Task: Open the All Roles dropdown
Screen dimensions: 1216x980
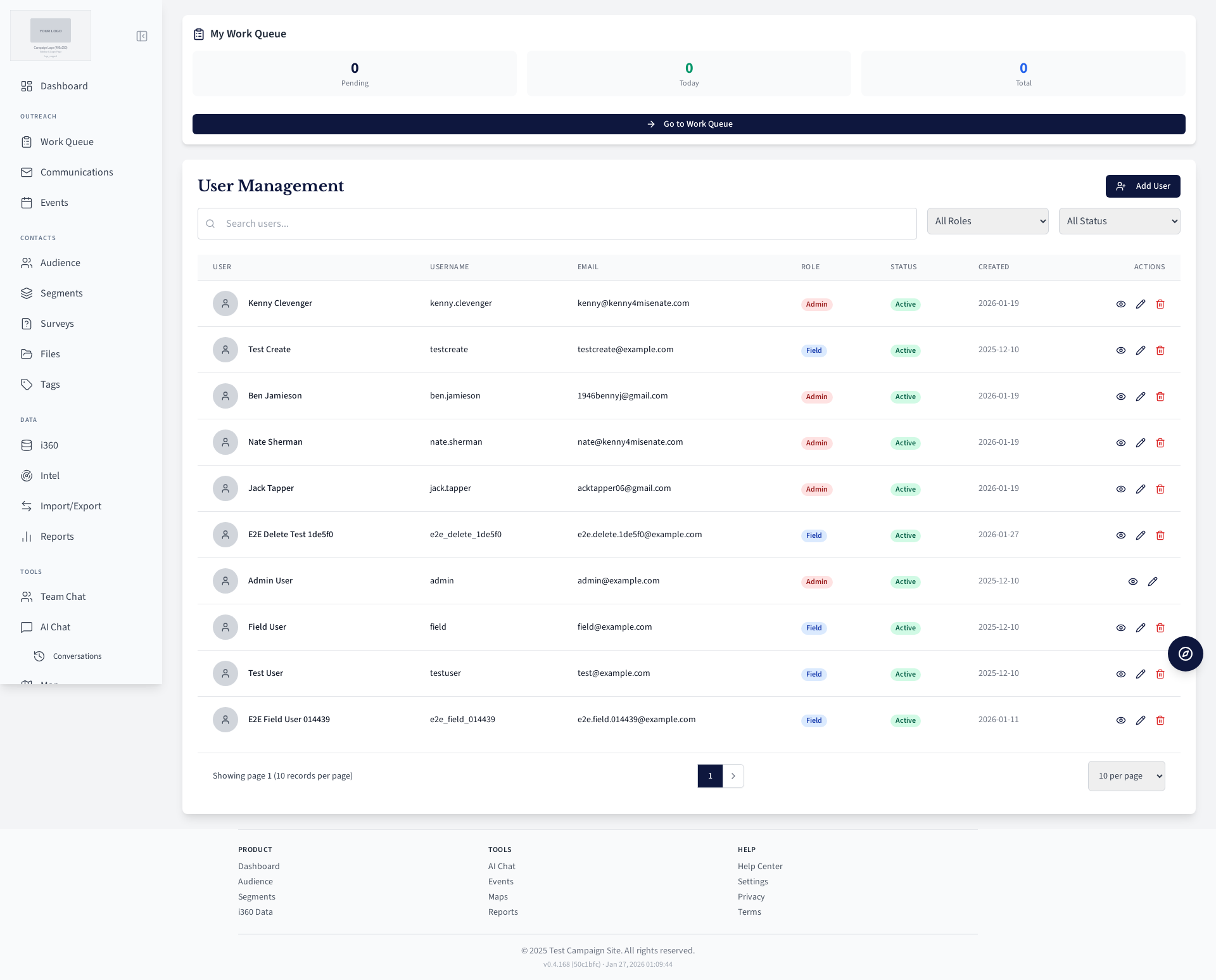Action: point(987,221)
